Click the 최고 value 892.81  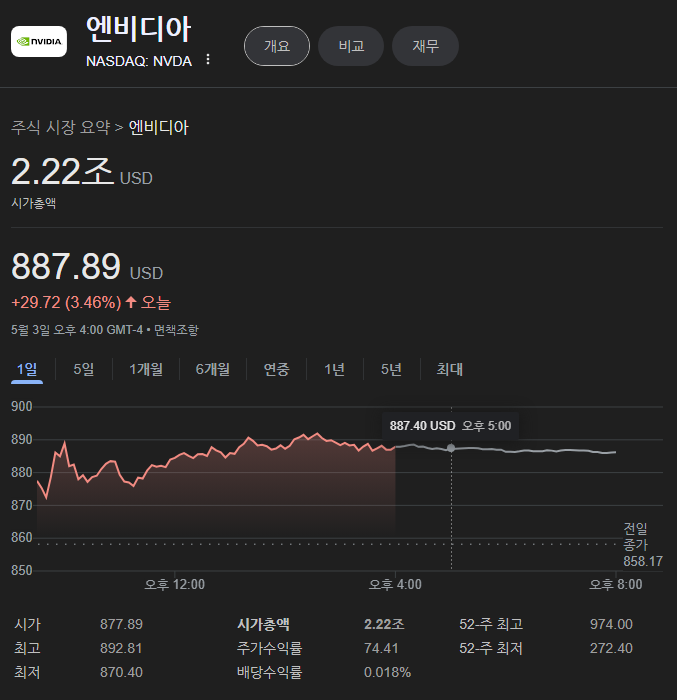(121, 648)
